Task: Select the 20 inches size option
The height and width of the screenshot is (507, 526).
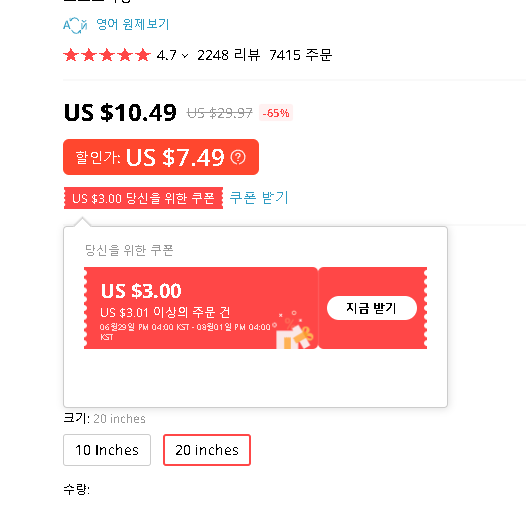Action: 207,450
